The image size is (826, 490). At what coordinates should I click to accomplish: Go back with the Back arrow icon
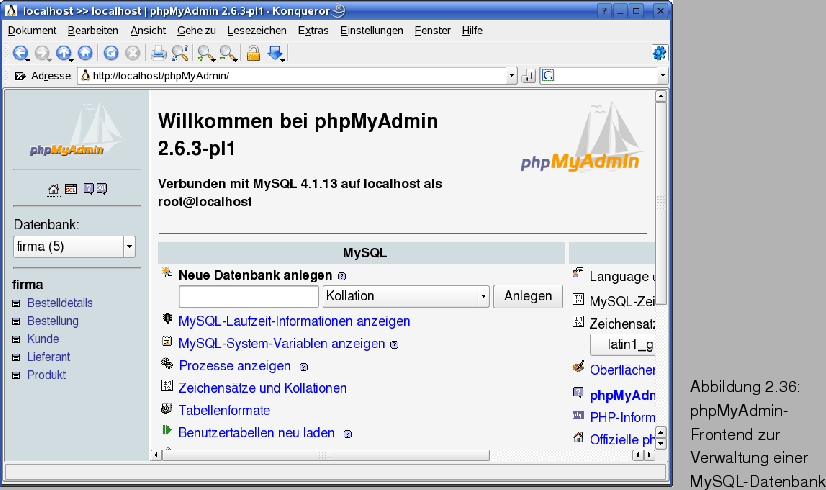point(21,53)
